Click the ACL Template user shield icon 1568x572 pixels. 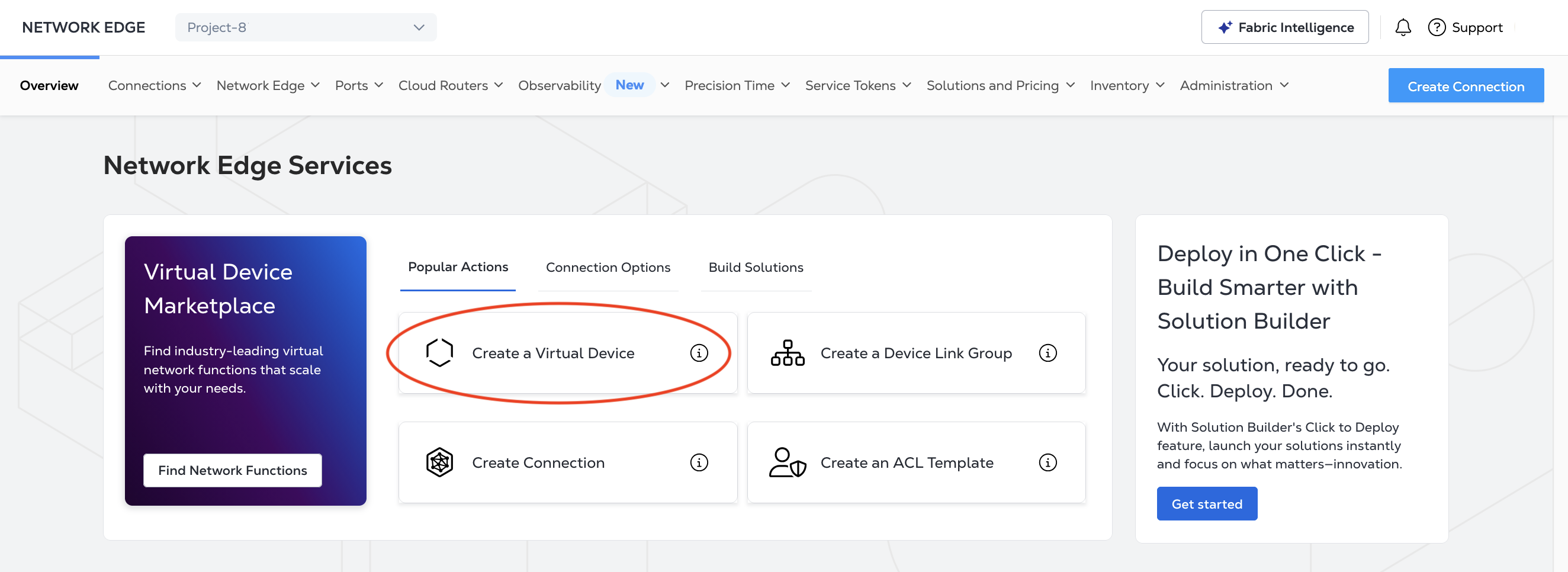point(788,462)
